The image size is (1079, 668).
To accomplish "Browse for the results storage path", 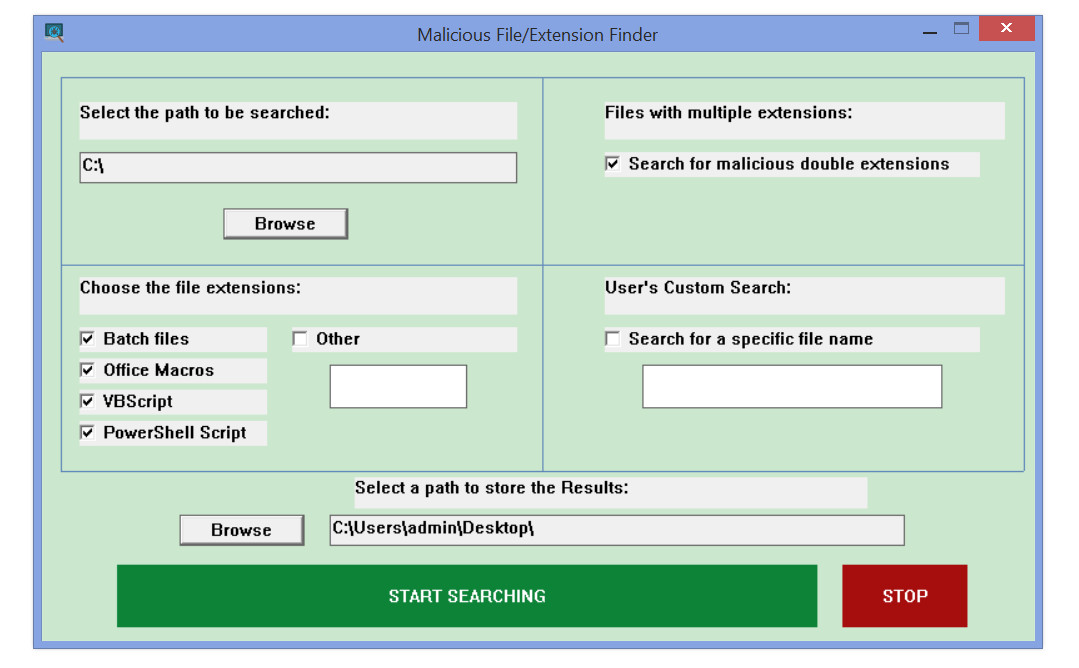I will 242,530.
